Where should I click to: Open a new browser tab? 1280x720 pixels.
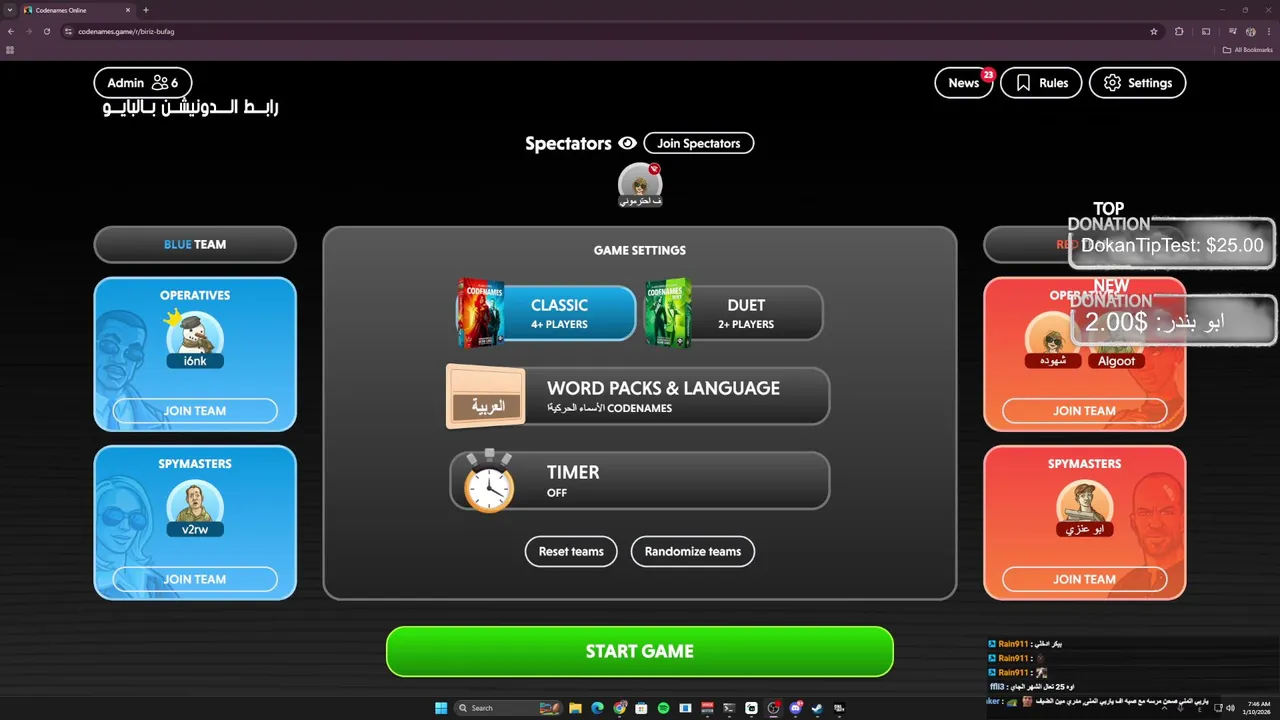146,10
